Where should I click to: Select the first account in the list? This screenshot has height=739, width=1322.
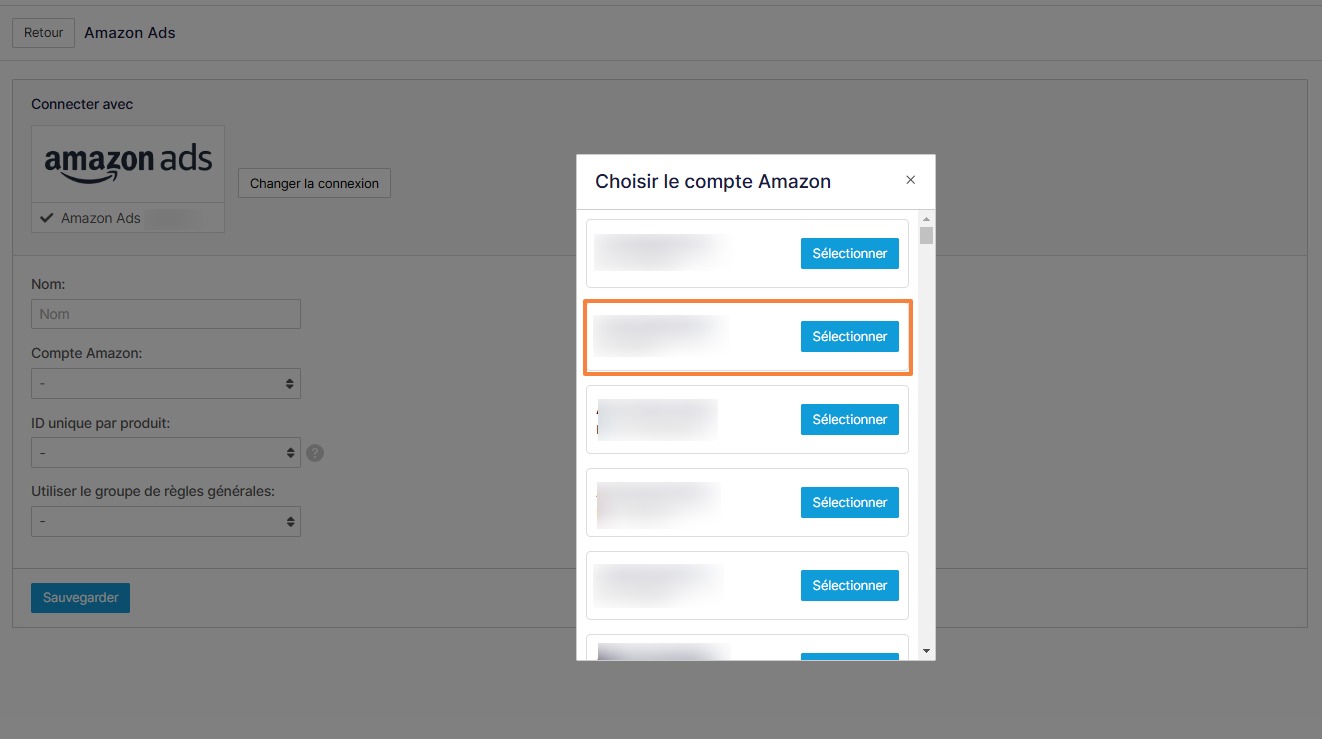tap(849, 254)
